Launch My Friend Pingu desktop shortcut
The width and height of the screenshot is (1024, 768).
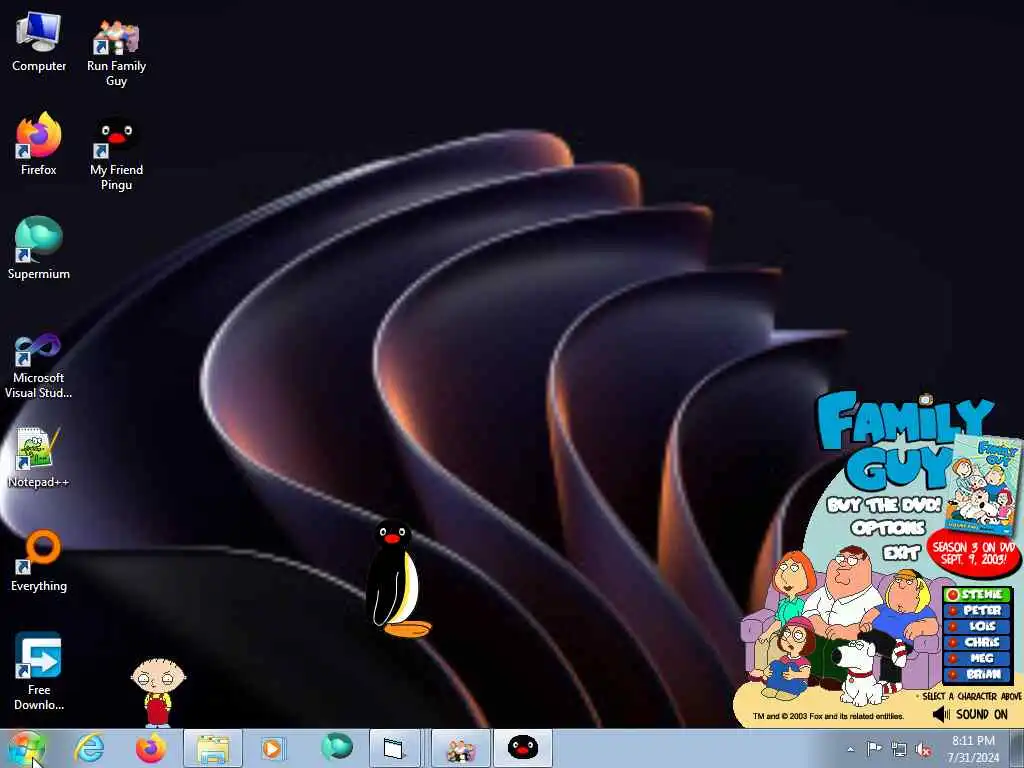coord(116,152)
